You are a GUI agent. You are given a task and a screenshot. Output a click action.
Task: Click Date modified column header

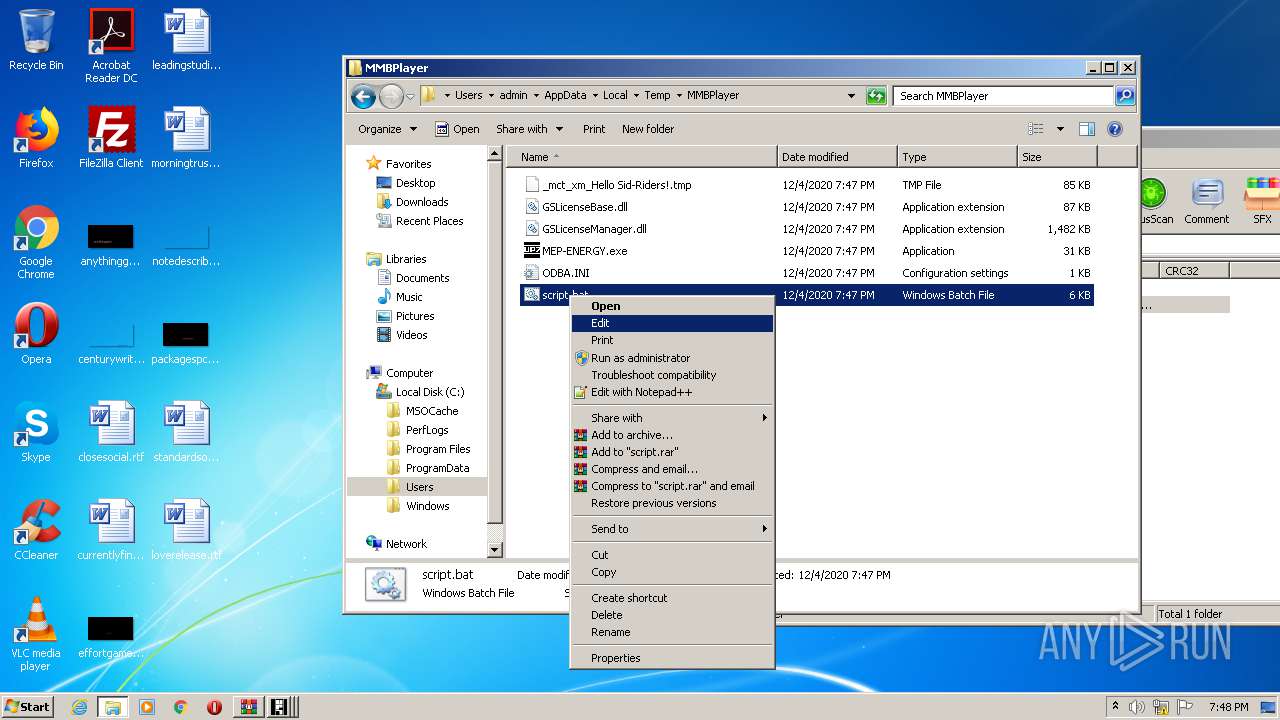(837, 157)
